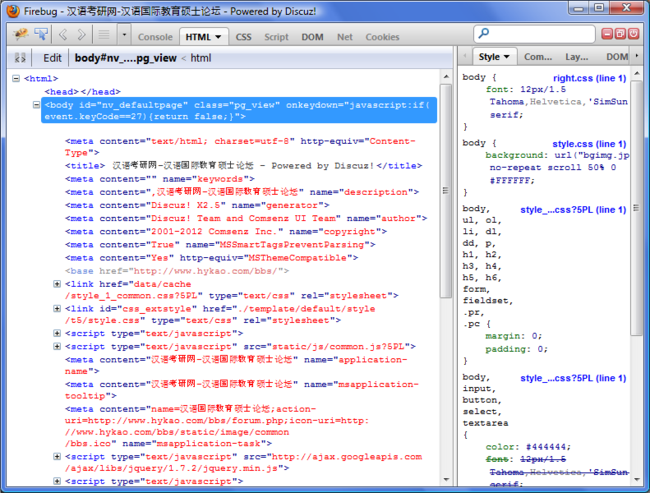The height and width of the screenshot is (493, 650).
Task: Open style_...css?5PL link beside body, input
Action: coord(573,378)
